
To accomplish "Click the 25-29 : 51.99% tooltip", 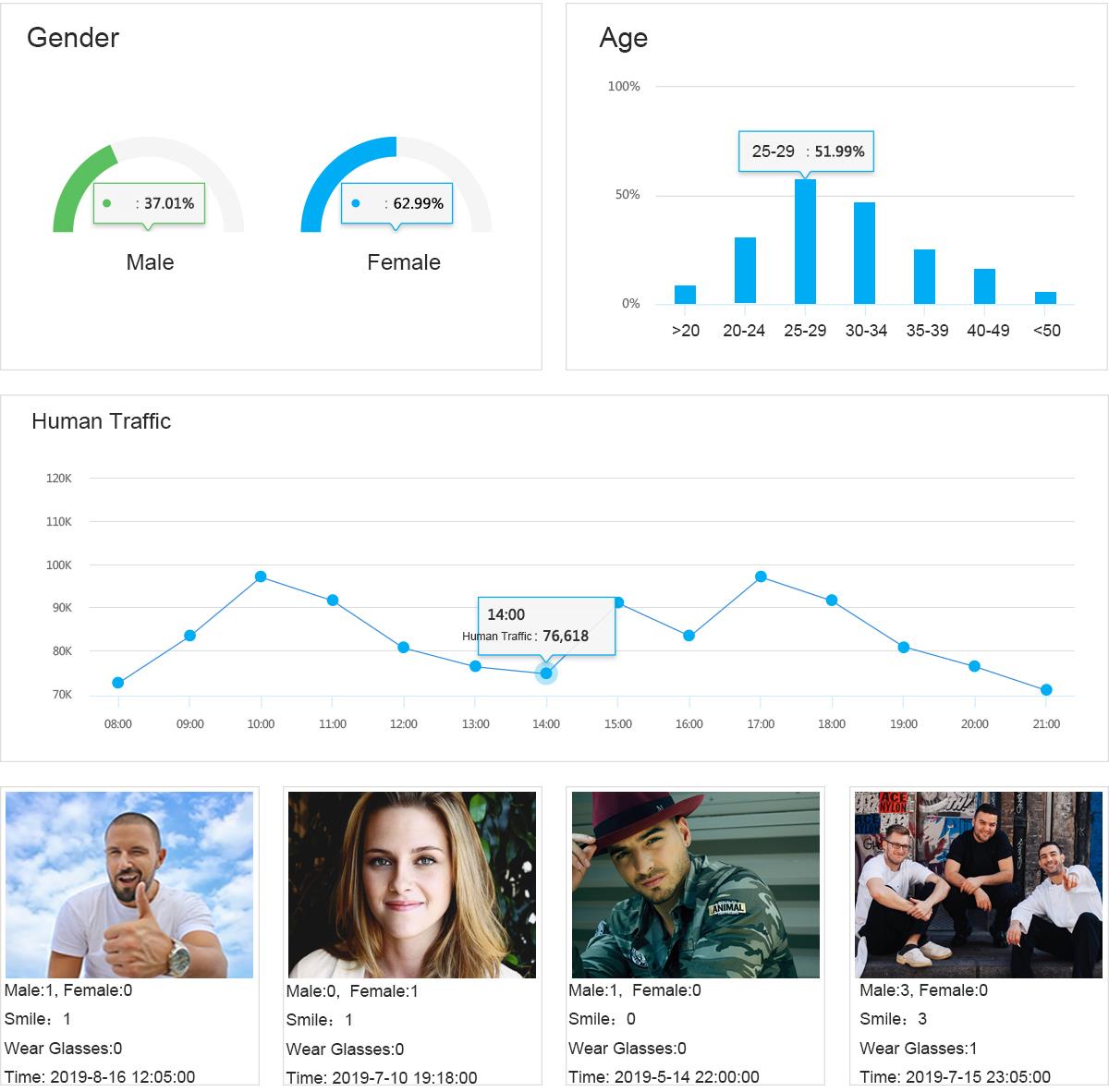I will [x=806, y=152].
